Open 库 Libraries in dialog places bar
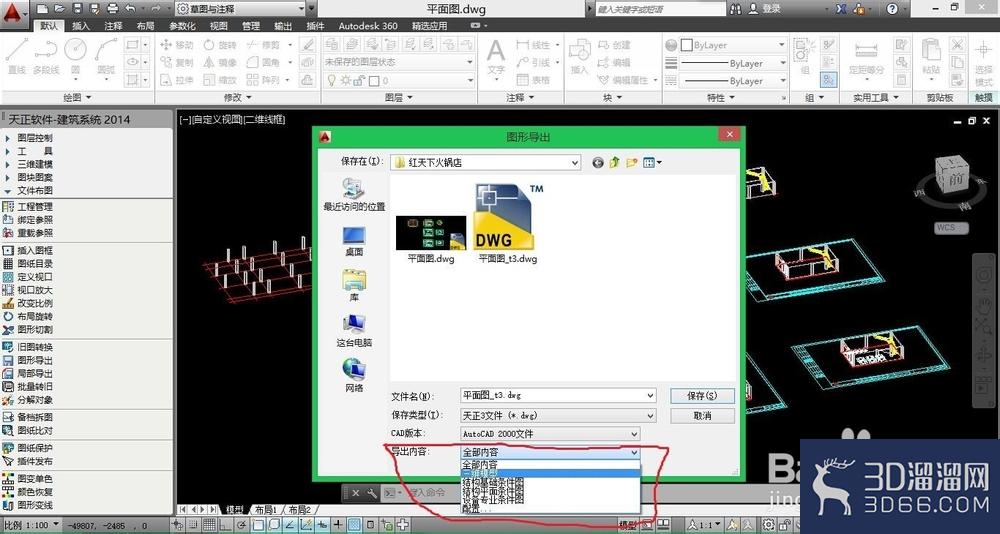Image resolution: width=1000 pixels, height=534 pixels. pyautogui.click(x=354, y=285)
